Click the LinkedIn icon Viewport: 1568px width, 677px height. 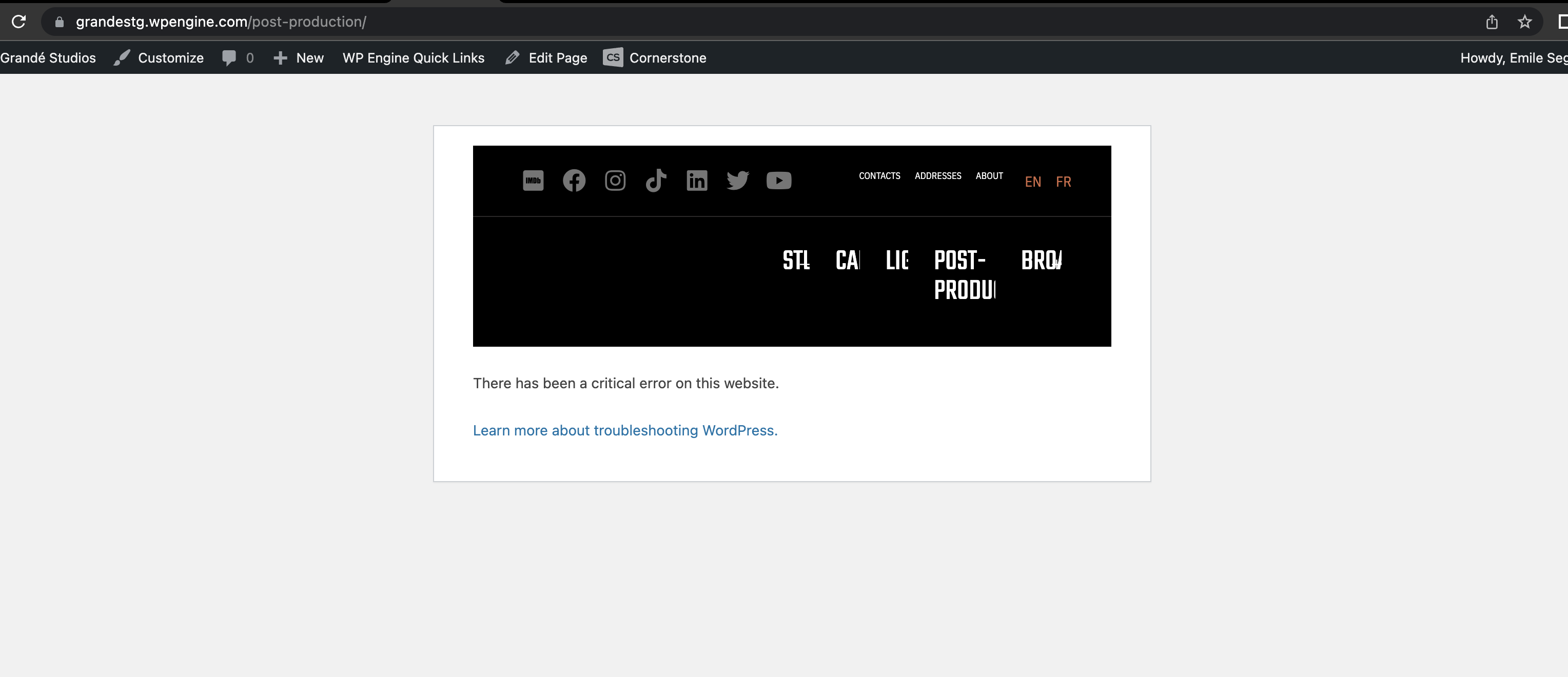(x=696, y=181)
